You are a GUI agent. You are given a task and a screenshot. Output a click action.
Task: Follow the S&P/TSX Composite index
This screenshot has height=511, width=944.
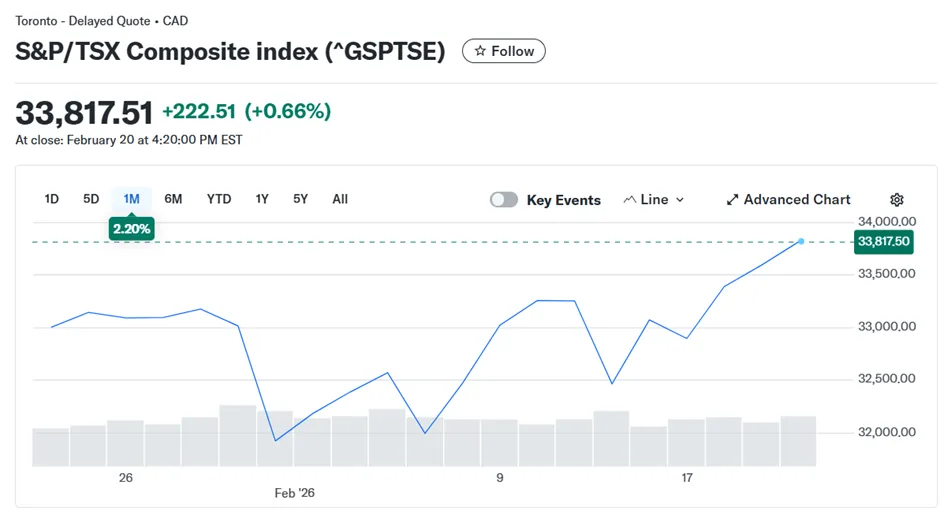(x=504, y=51)
